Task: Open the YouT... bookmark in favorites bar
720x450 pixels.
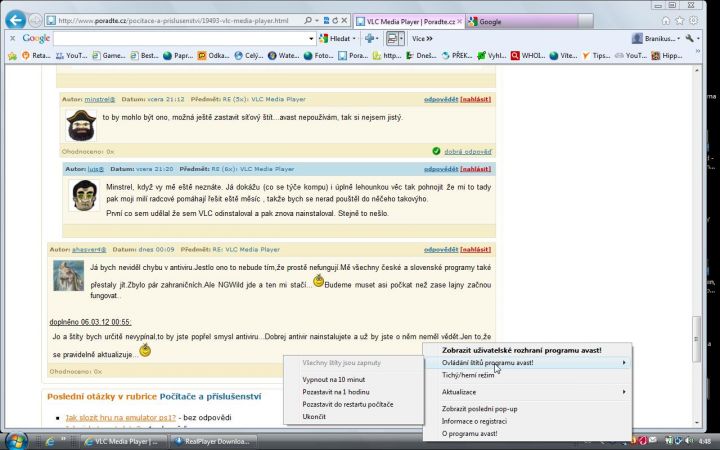Action: [x=71, y=56]
